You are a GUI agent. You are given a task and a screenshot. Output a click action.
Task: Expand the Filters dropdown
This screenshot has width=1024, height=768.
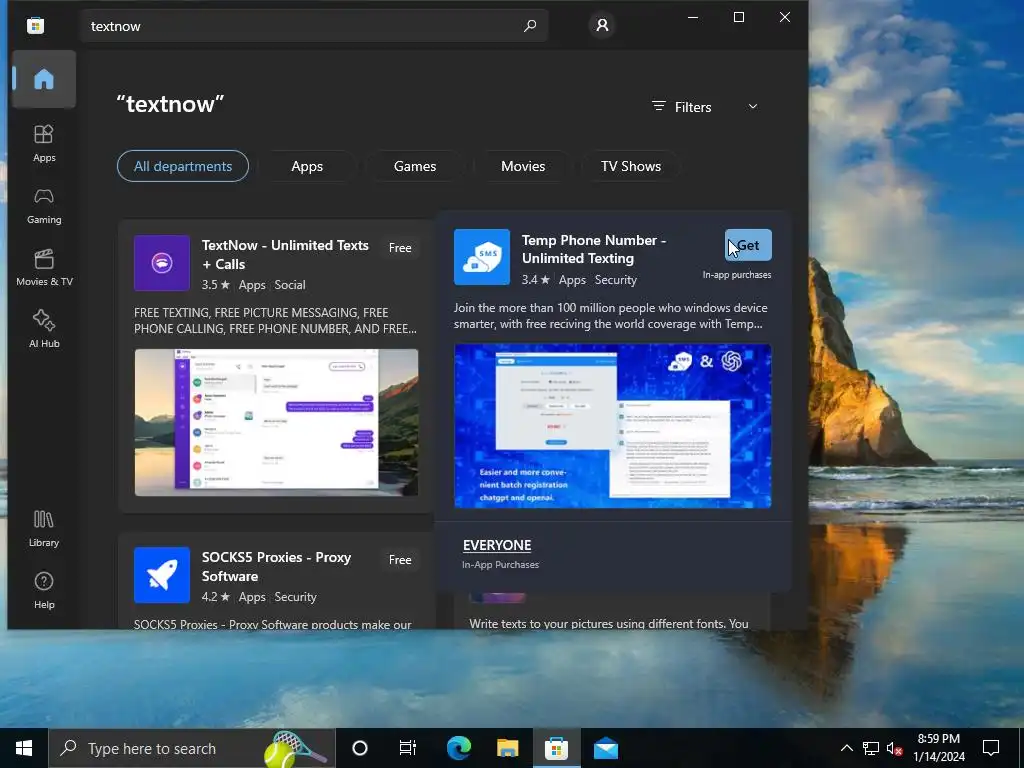tap(705, 106)
